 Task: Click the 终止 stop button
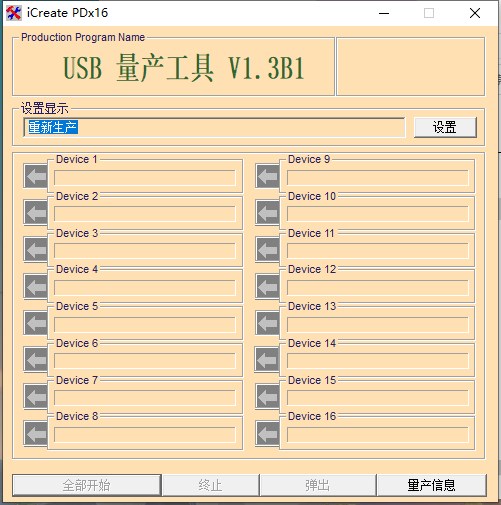click(x=210, y=485)
